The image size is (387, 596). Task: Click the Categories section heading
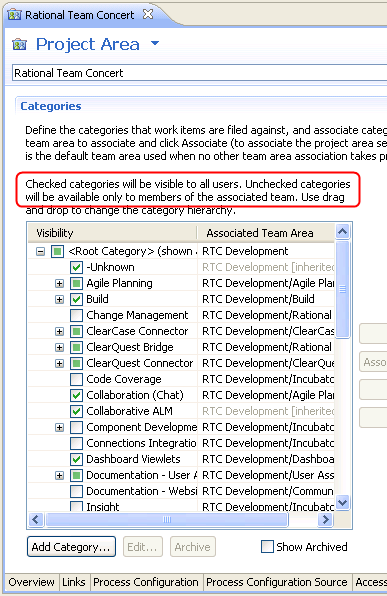(x=51, y=106)
